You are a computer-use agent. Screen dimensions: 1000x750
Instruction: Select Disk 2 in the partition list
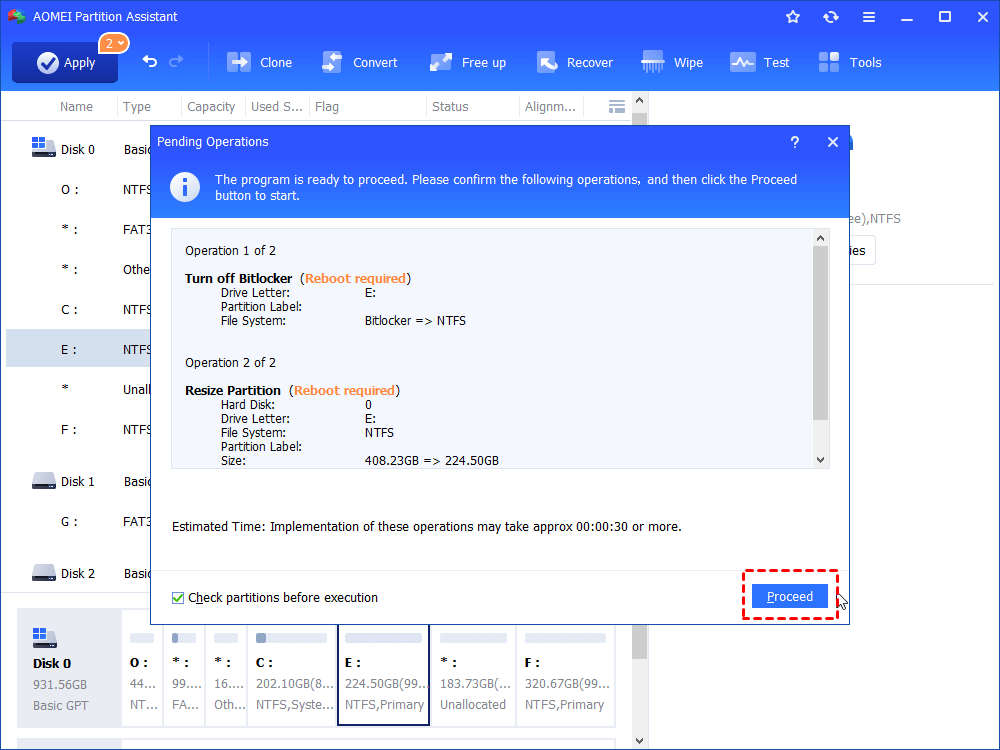click(78, 573)
